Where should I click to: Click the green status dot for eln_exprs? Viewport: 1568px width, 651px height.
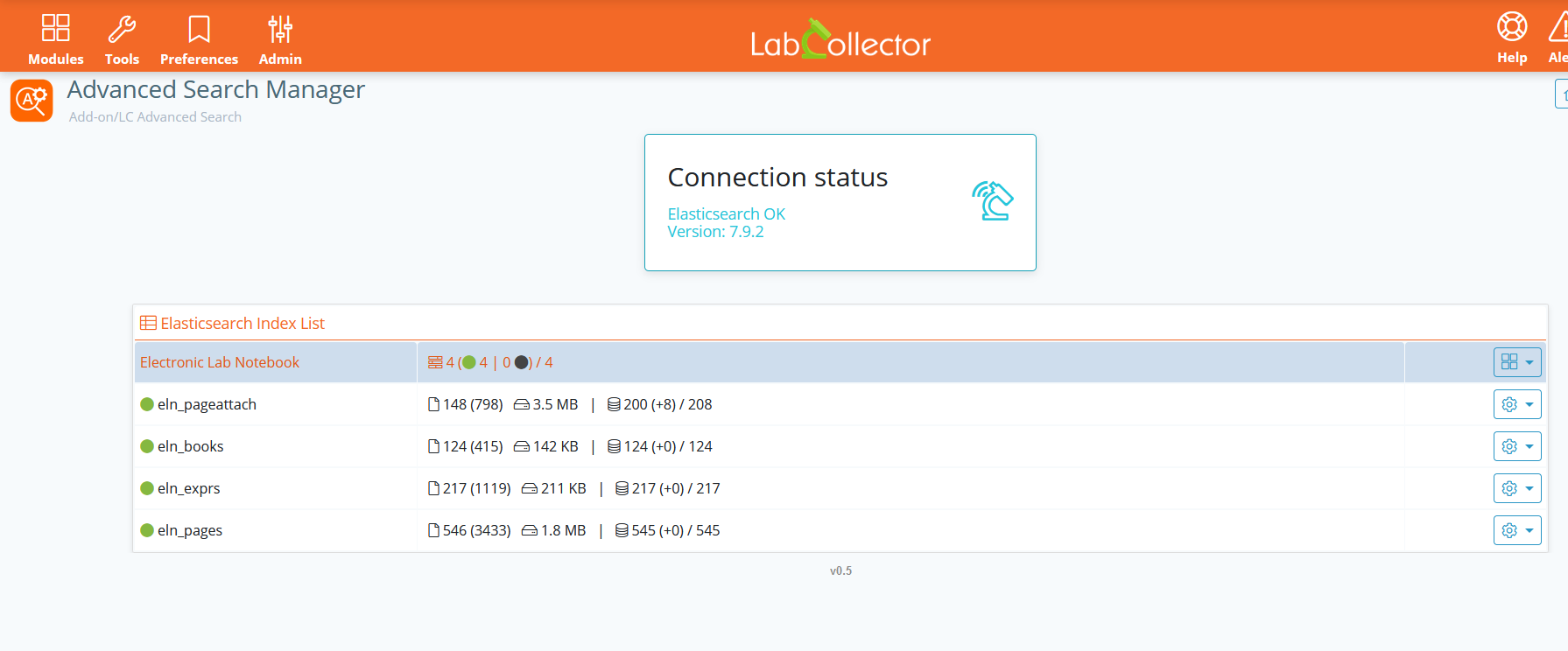pos(147,488)
